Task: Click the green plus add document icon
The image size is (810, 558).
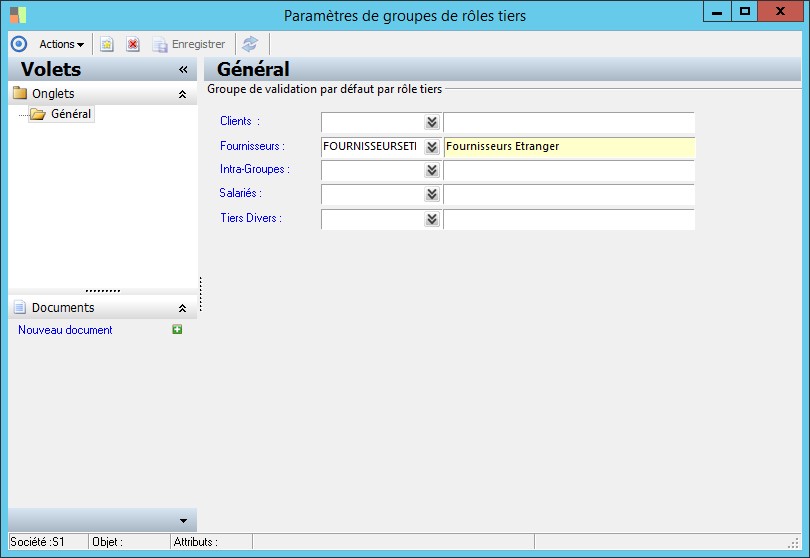Action: point(177,329)
